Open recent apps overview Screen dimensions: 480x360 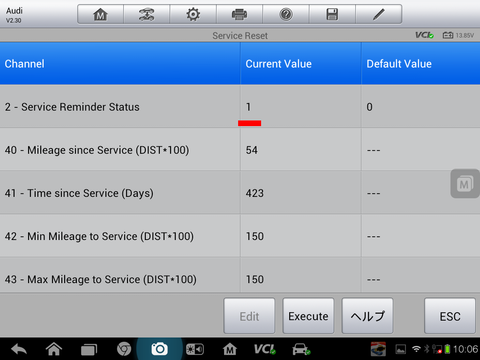click(x=89, y=349)
